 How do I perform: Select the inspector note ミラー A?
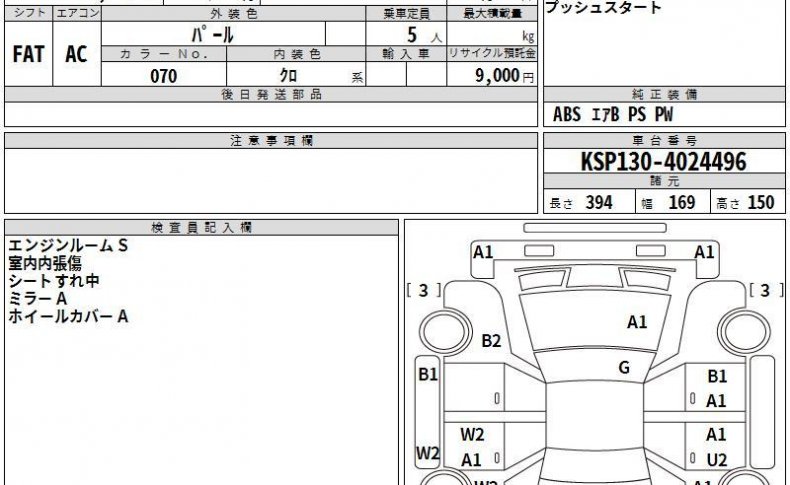tap(37, 298)
